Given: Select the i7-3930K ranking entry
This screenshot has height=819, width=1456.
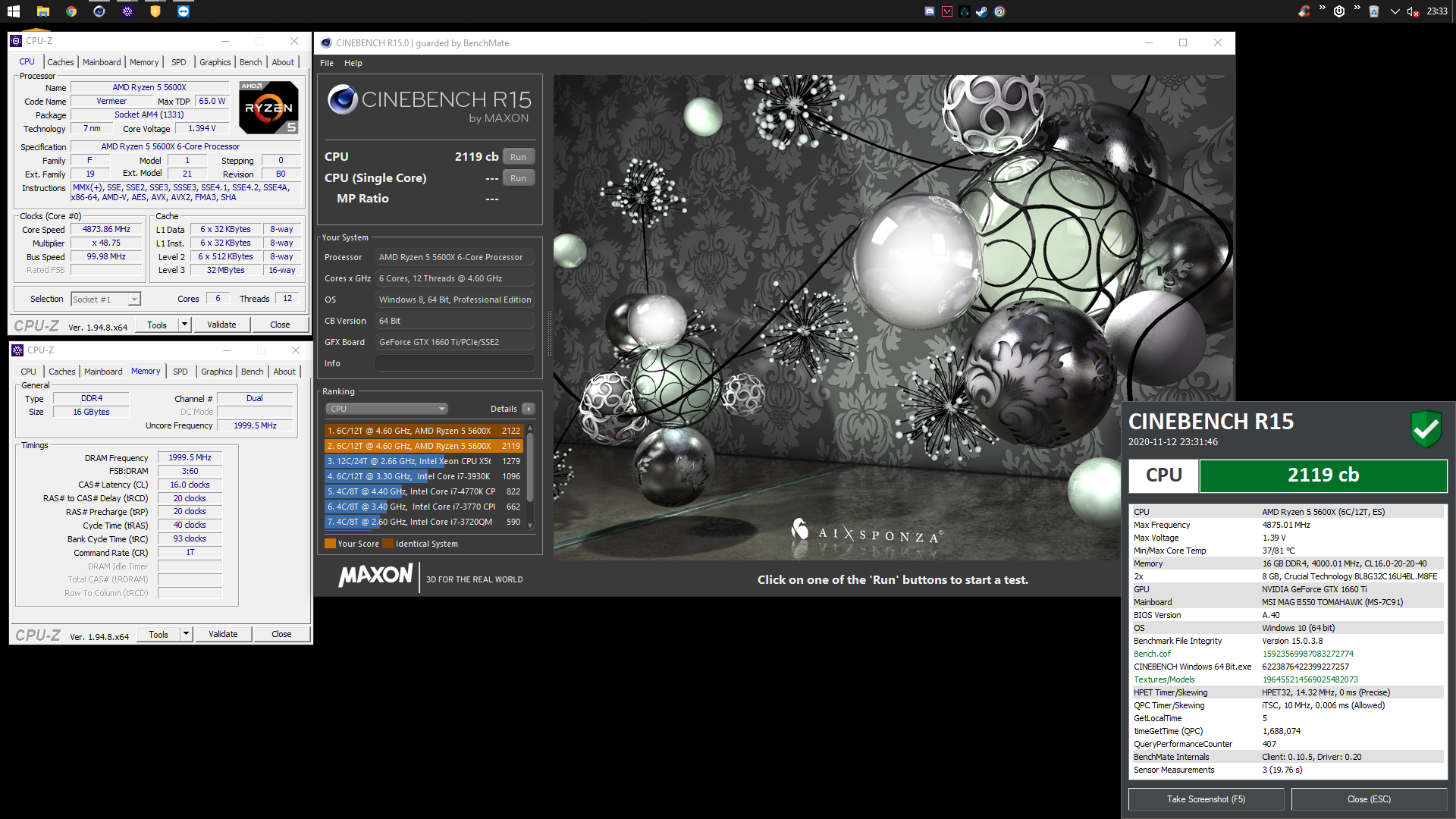Looking at the screenshot, I should point(424,476).
